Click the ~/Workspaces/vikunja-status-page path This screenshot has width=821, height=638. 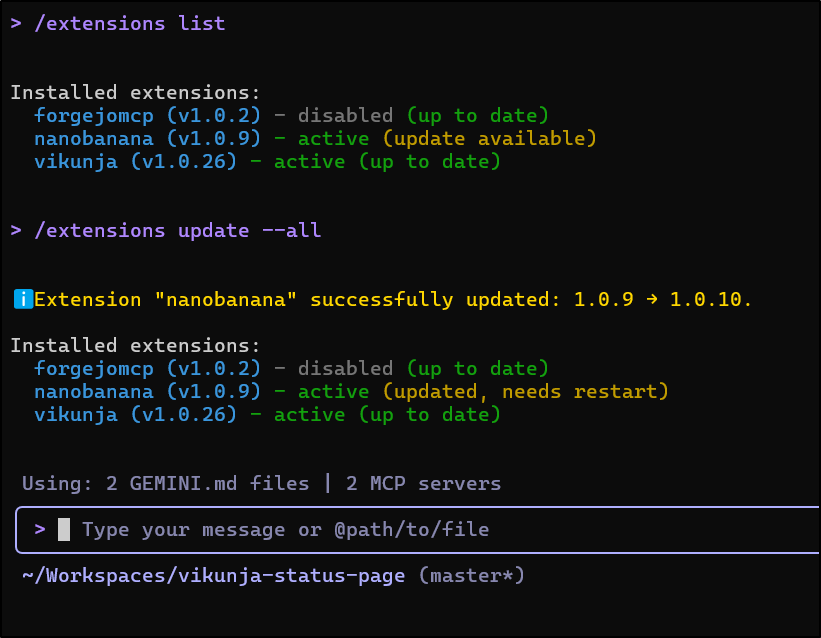point(213,575)
